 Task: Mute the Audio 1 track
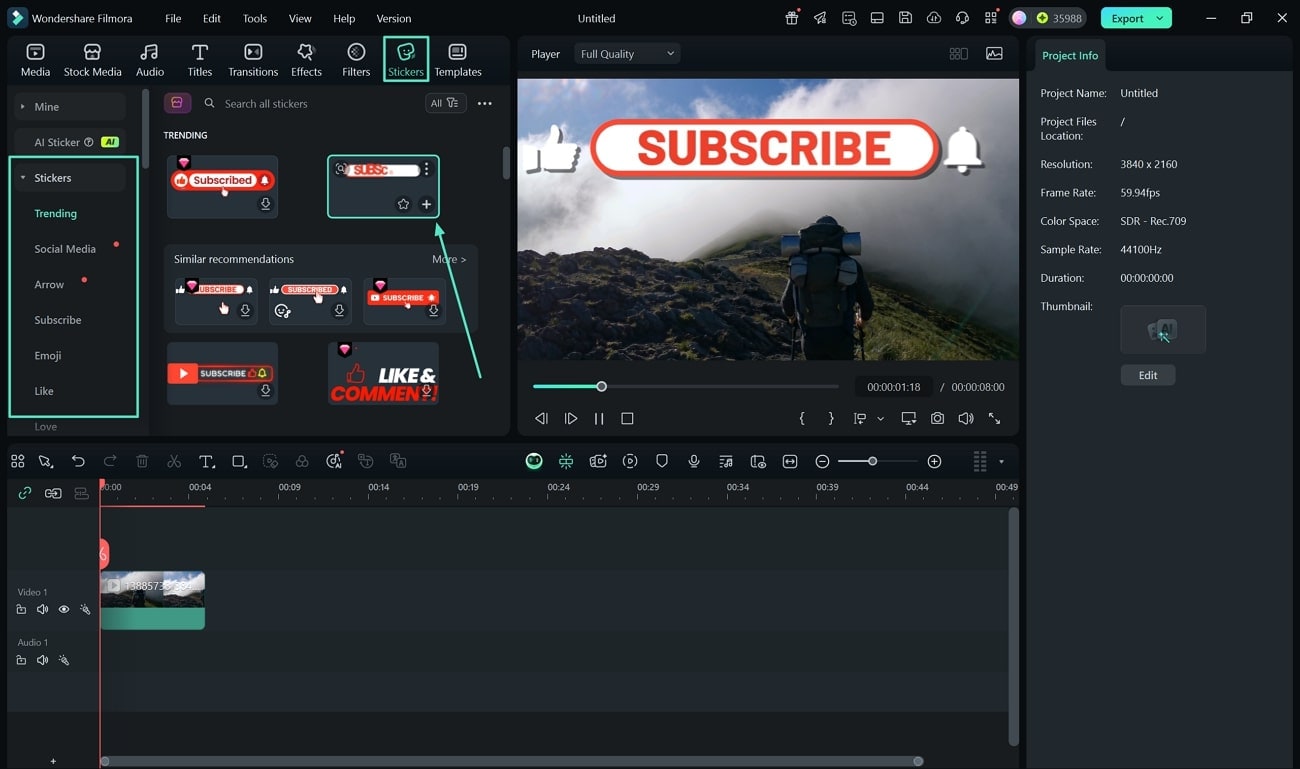[43, 660]
